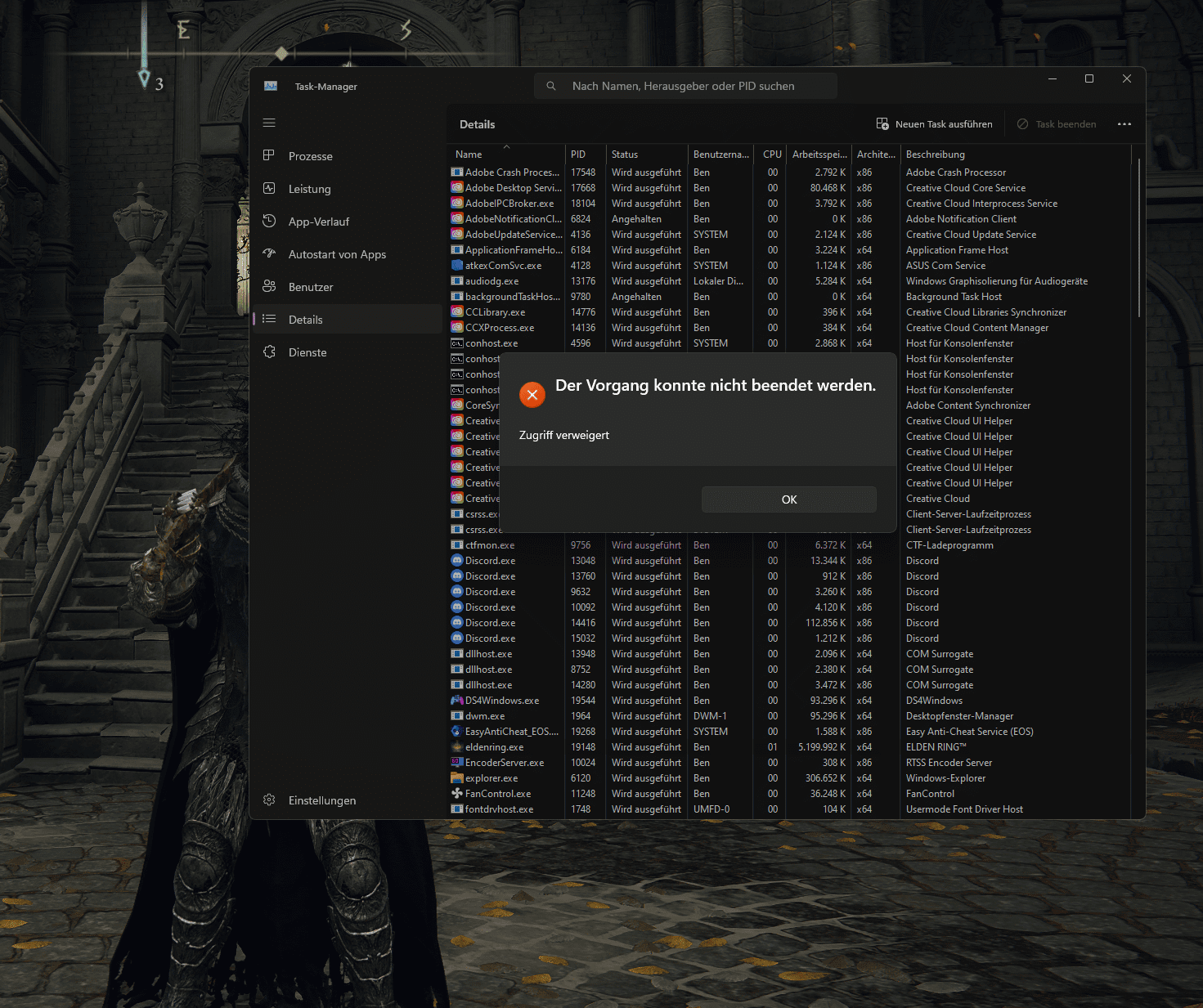Select the dllhost.exe row with PID 8752
1203x1008 pixels.
(789, 670)
